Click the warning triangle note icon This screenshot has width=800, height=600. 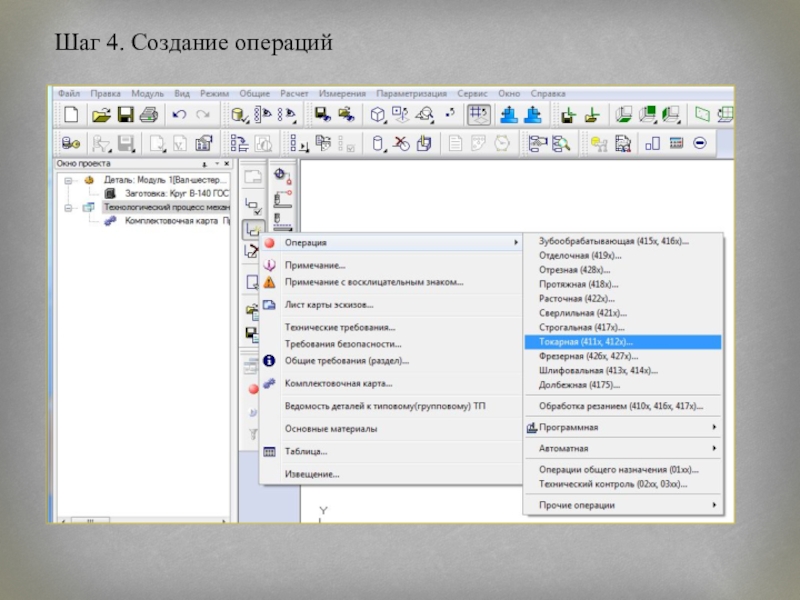269,282
